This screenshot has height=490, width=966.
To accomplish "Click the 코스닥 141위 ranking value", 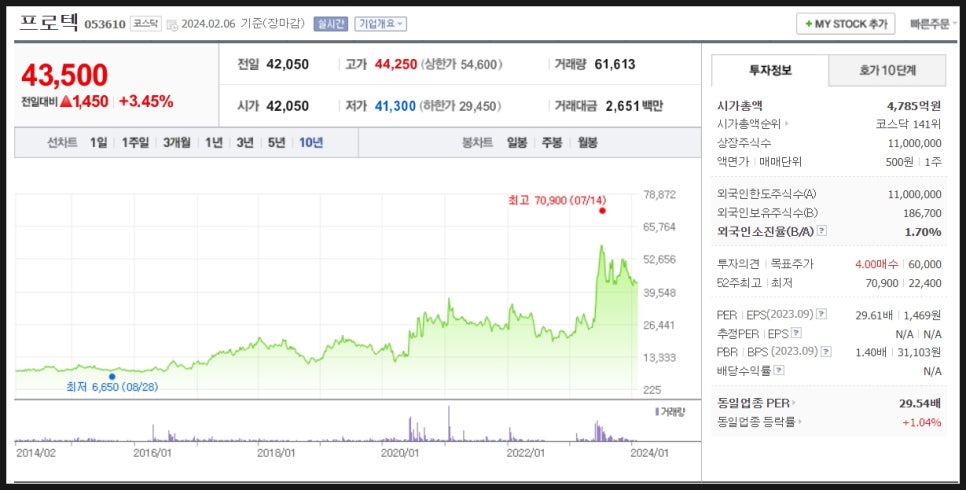I will pos(909,124).
